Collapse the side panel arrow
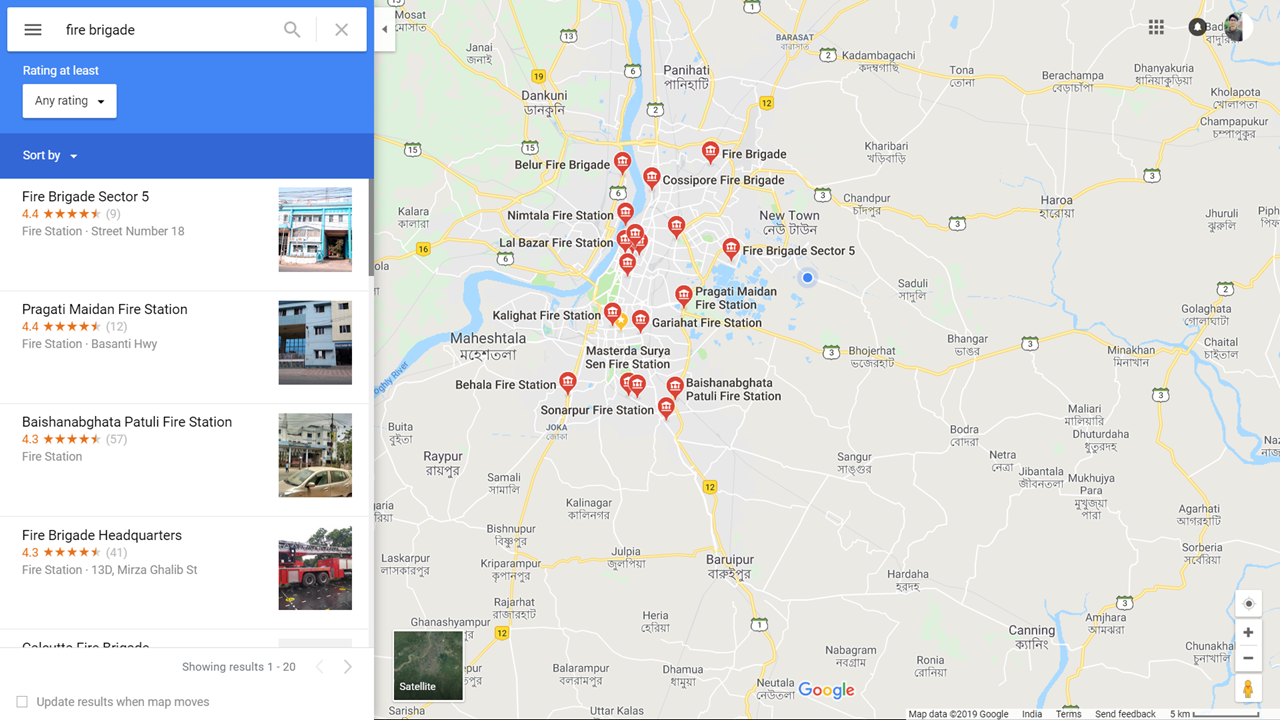 (385, 30)
